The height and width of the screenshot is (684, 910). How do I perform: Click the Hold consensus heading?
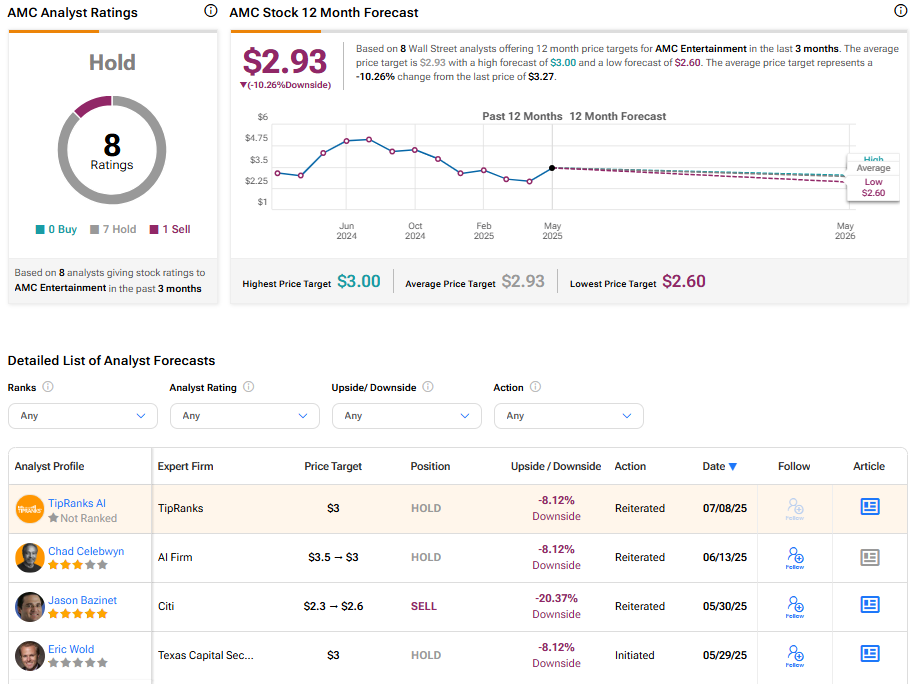pos(112,63)
